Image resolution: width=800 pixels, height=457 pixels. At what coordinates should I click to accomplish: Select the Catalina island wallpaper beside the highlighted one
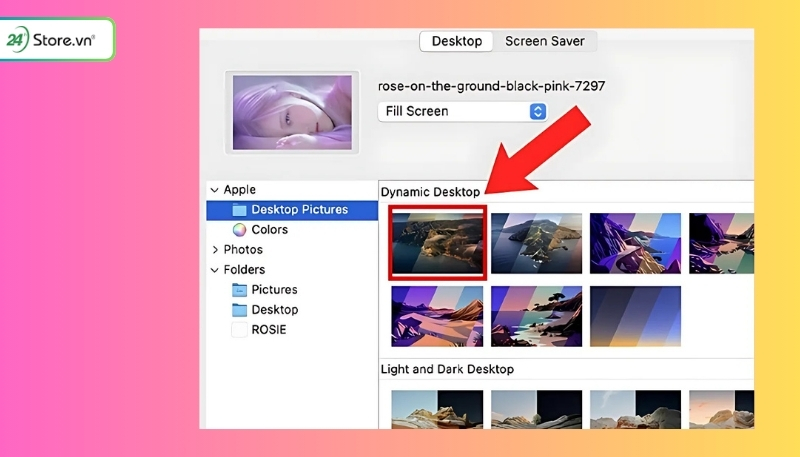click(536, 243)
